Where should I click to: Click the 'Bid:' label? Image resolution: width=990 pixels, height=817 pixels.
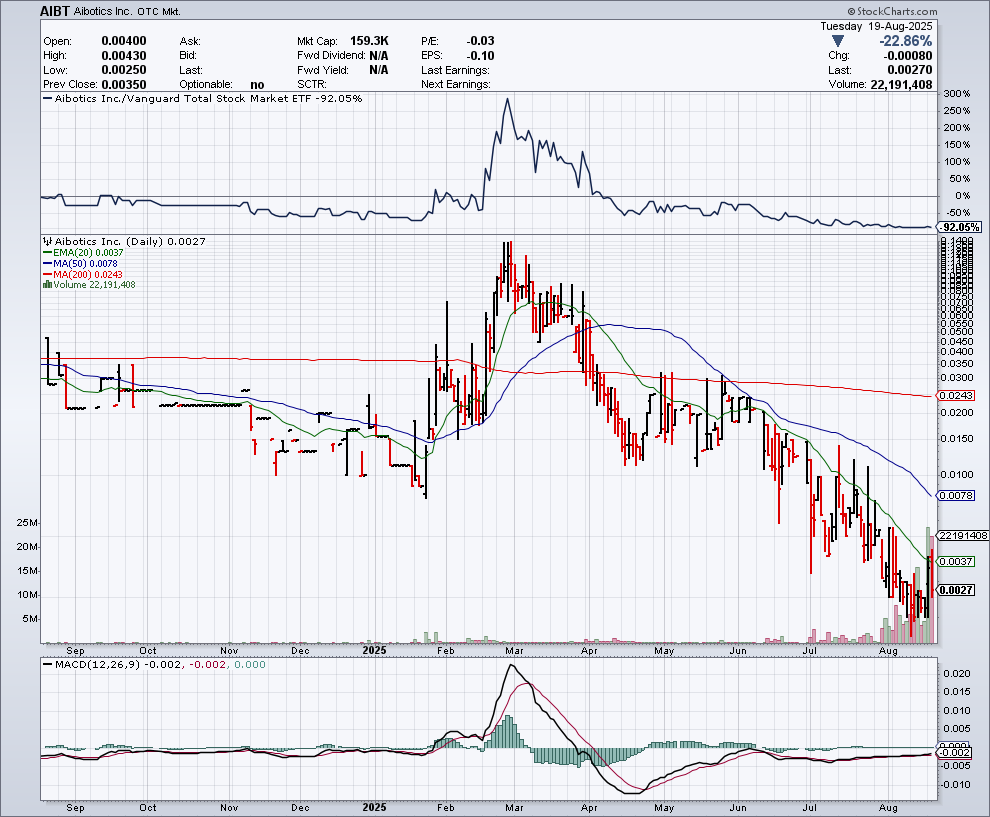[x=188, y=56]
